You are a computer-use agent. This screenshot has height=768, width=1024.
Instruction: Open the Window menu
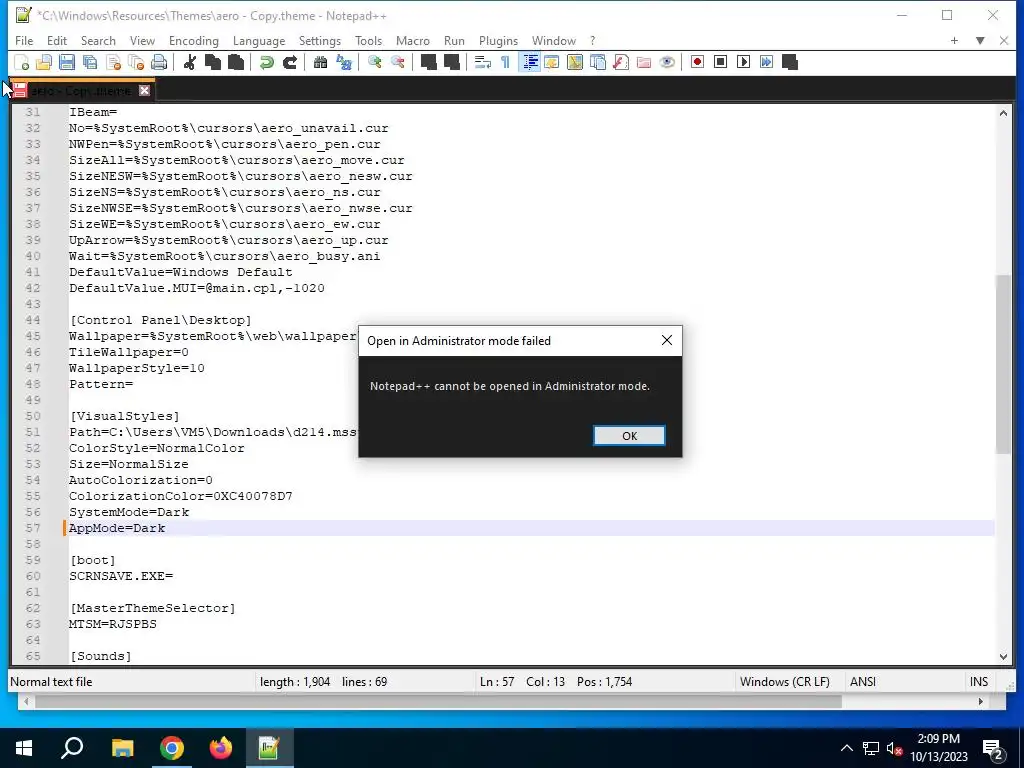point(554,40)
